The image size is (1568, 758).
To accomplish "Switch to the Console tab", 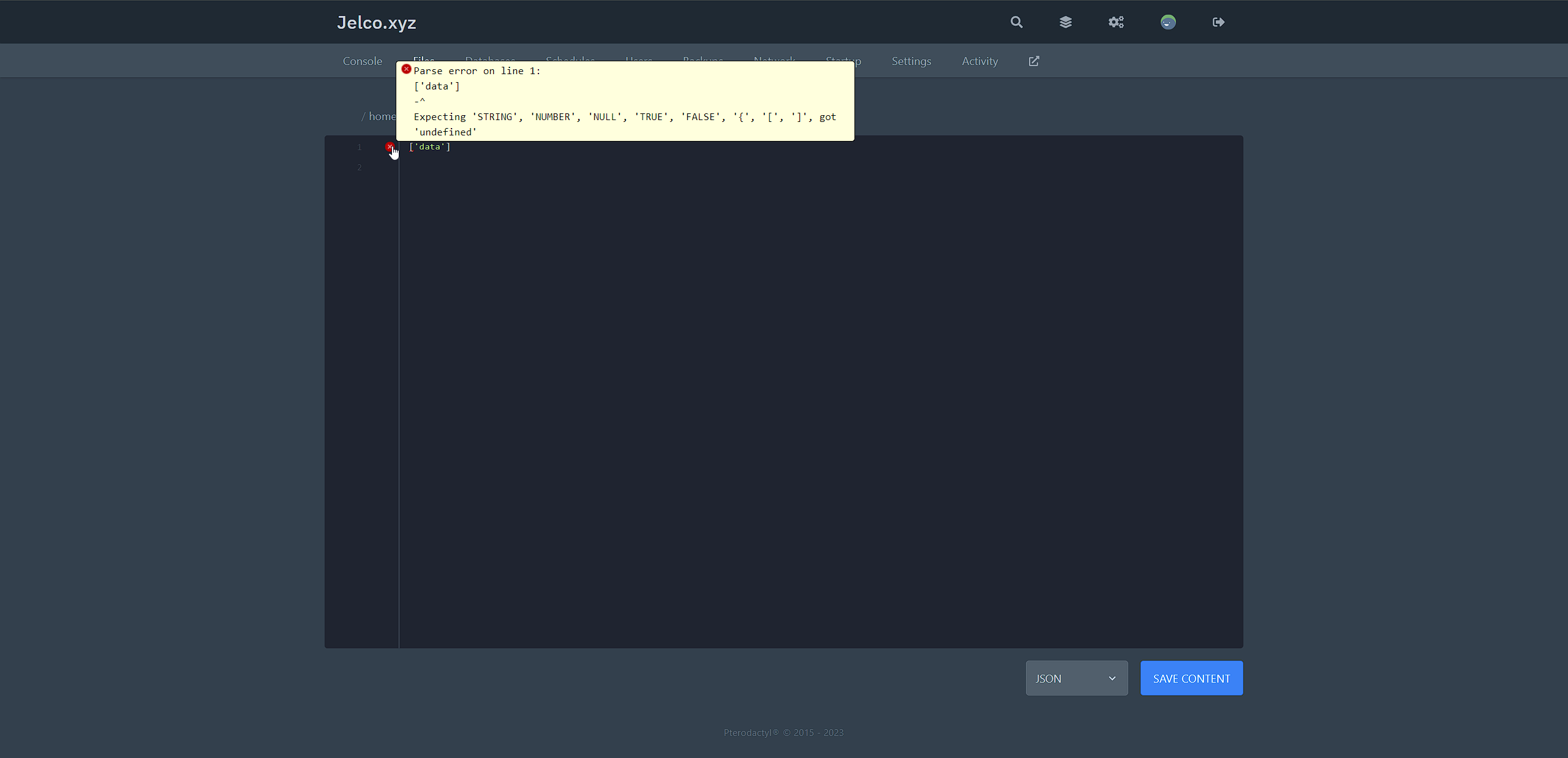I will click(362, 61).
